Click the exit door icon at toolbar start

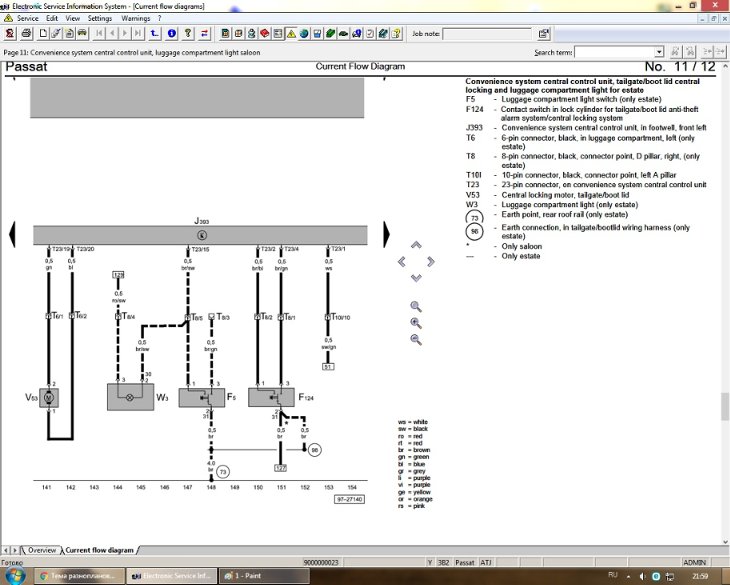point(10,34)
